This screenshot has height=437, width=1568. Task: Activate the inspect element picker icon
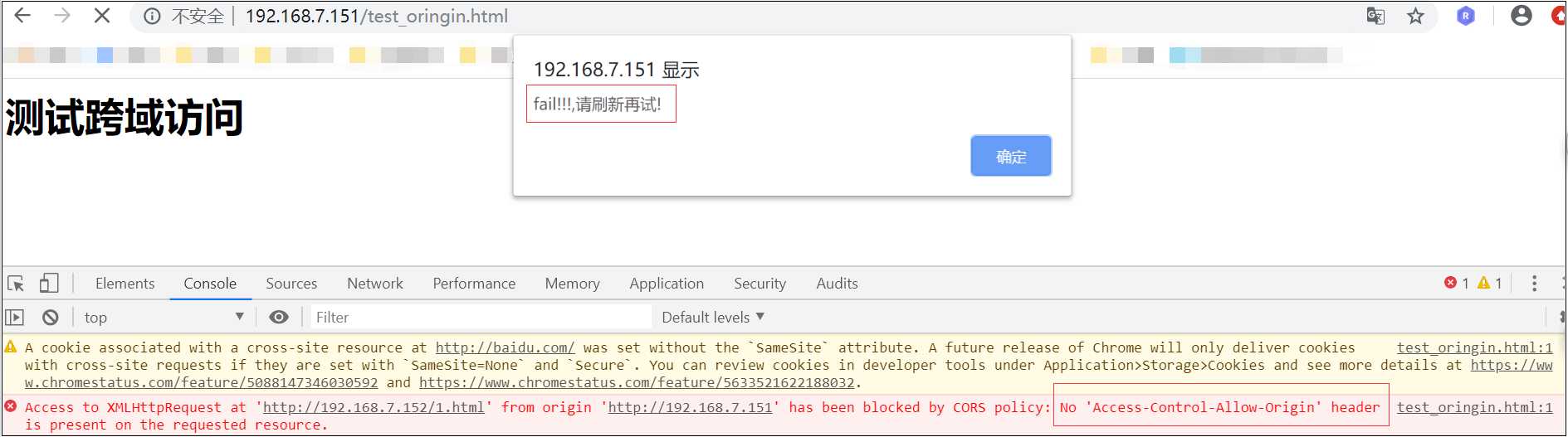16,284
